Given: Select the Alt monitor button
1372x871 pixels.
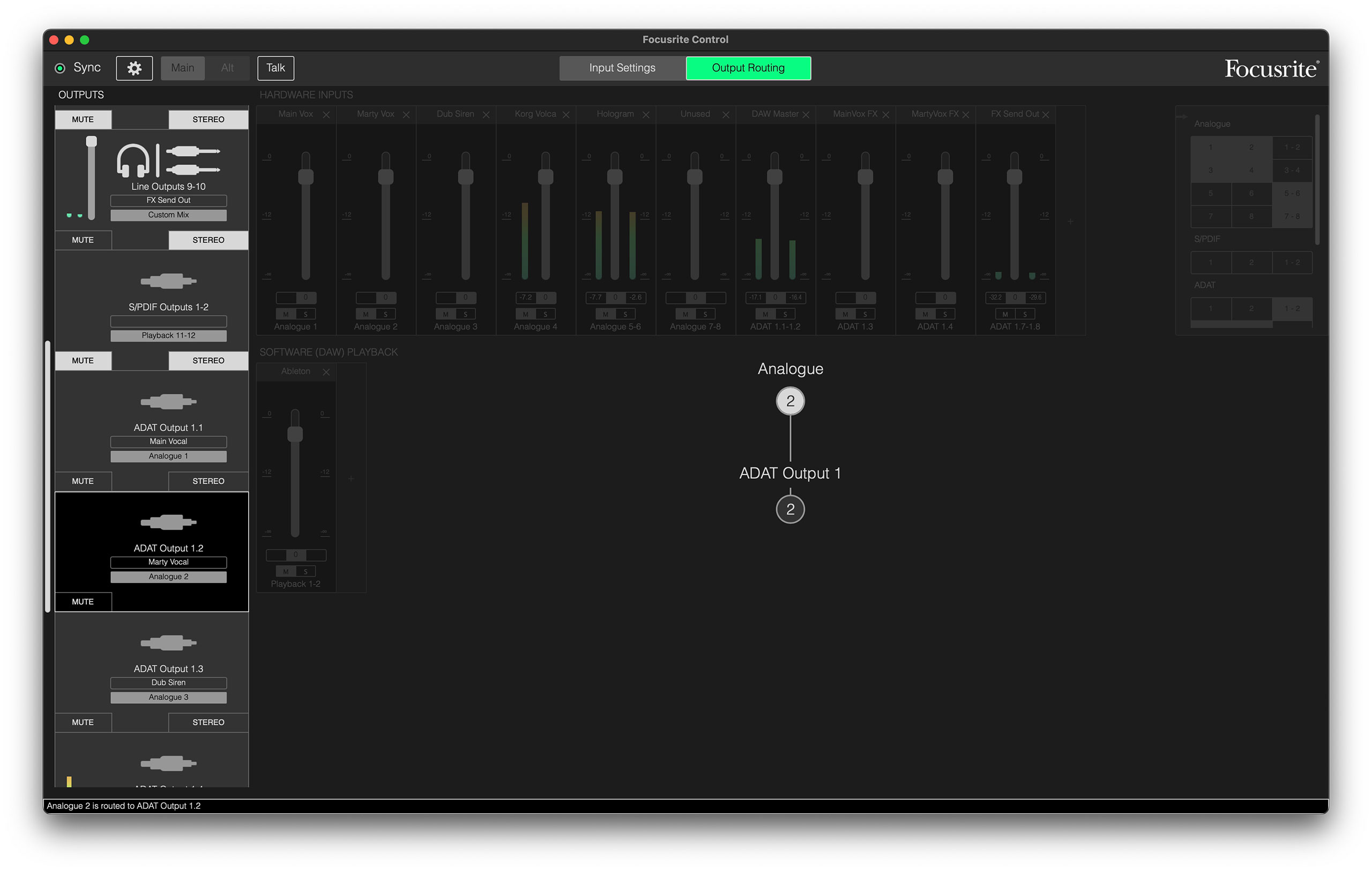Looking at the screenshot, I should [227, 68].
